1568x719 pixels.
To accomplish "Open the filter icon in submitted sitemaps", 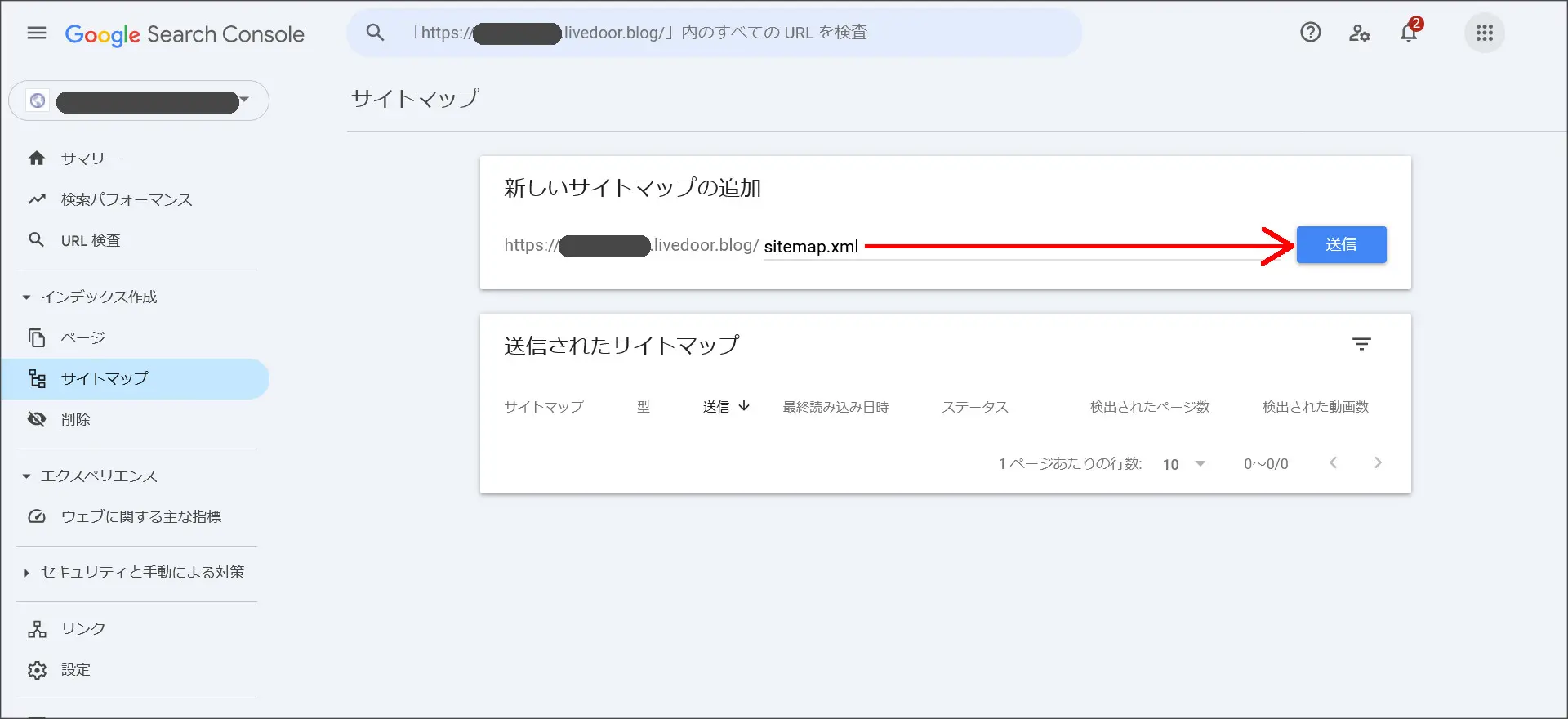I will (1361, 344).
